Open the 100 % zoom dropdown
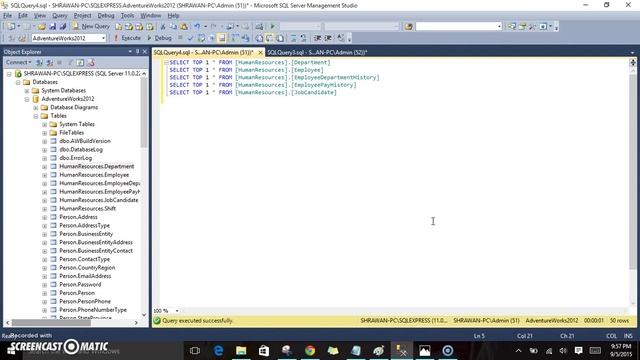 [177, 311]
